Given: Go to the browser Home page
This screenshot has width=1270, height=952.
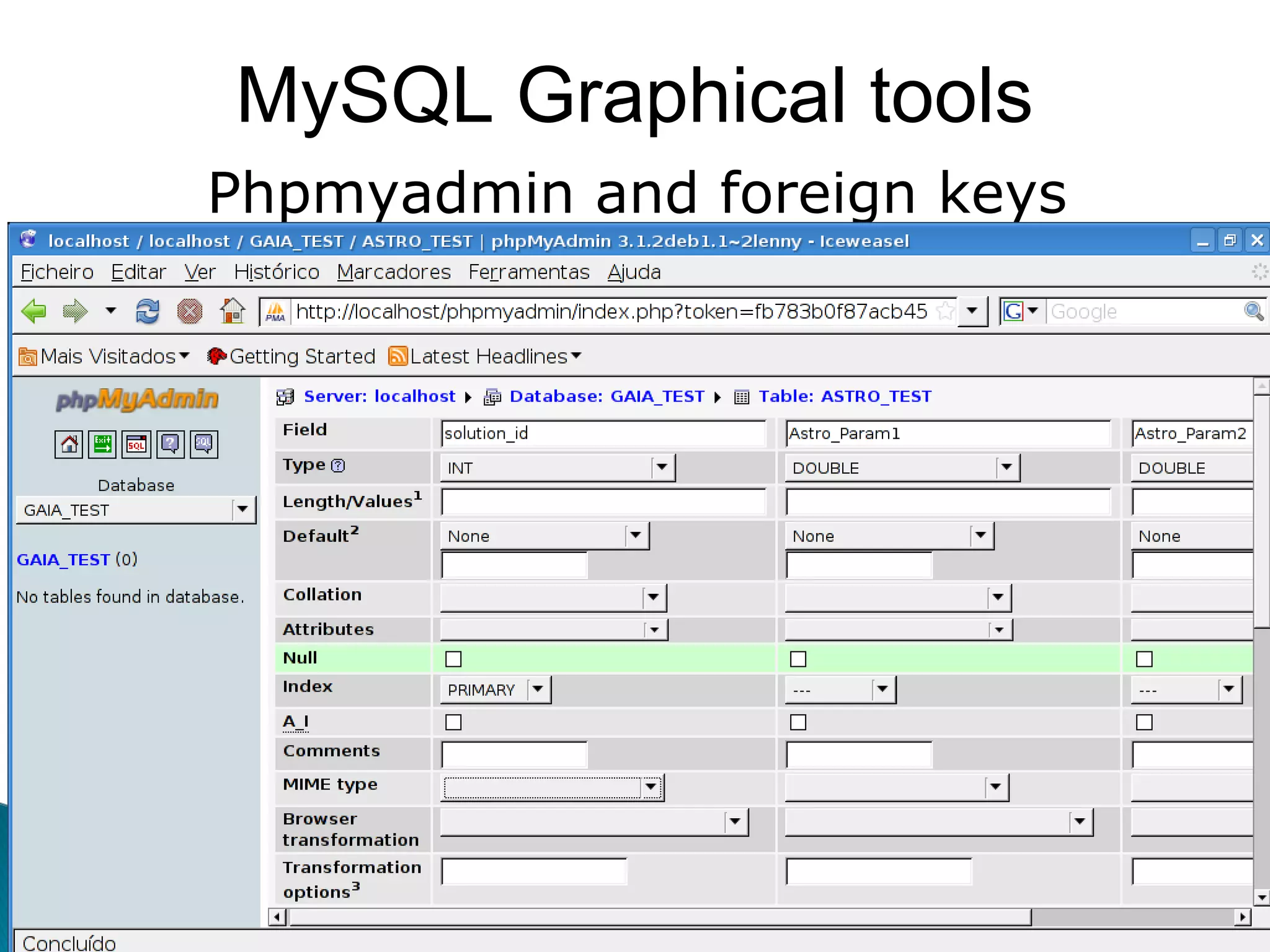Looking at the screenshot, I should [233, 311].
